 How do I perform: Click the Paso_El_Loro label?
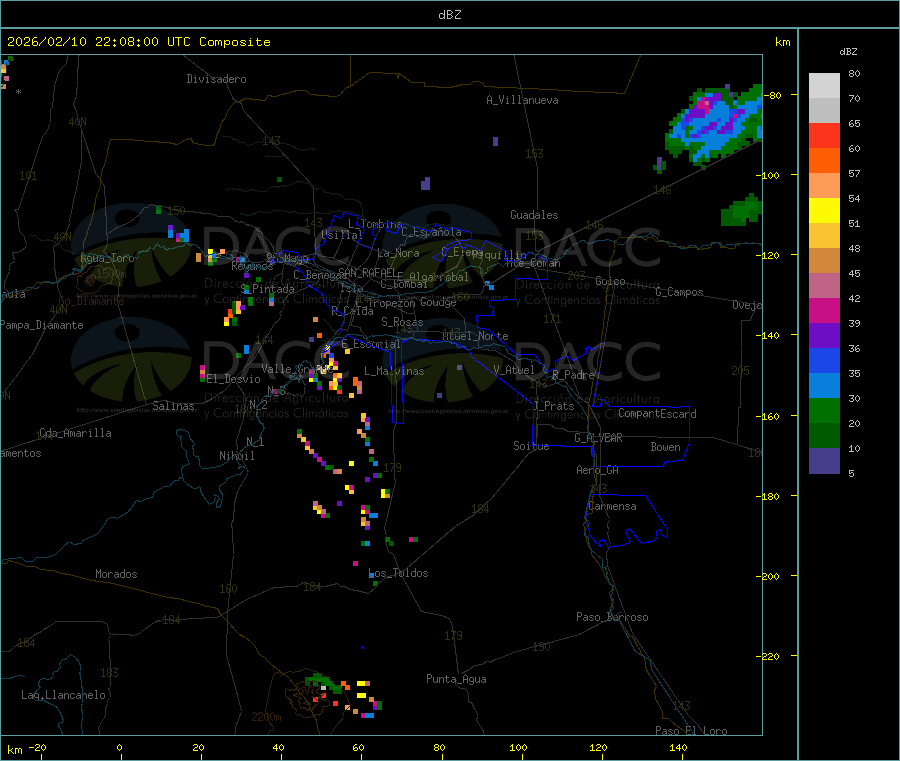pyautogui.click(x=691, y=731)
